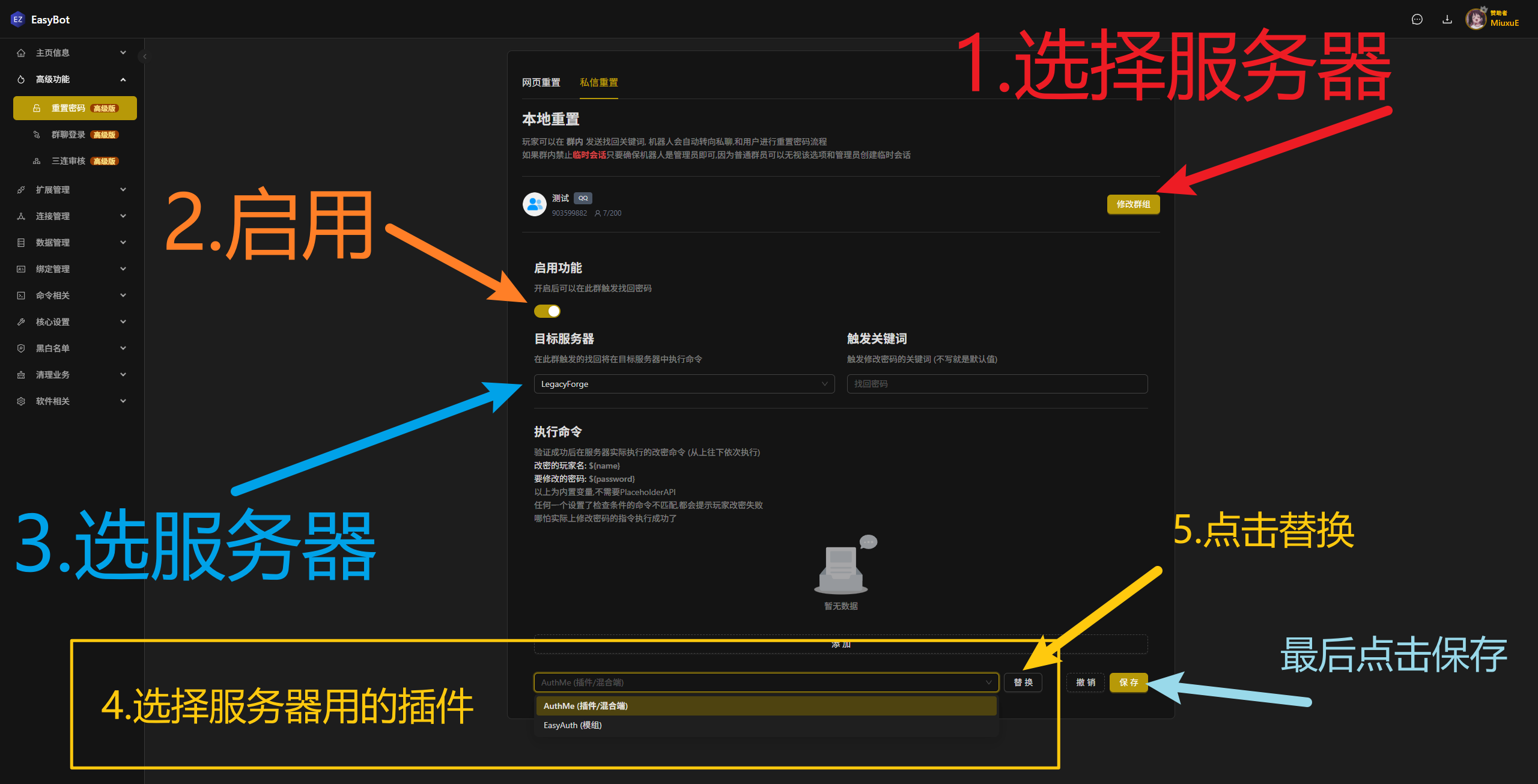Select EasyAuth (模组) from the dropdown list
This screenshot has width=1538, height=784.
[x=573, y=725]
